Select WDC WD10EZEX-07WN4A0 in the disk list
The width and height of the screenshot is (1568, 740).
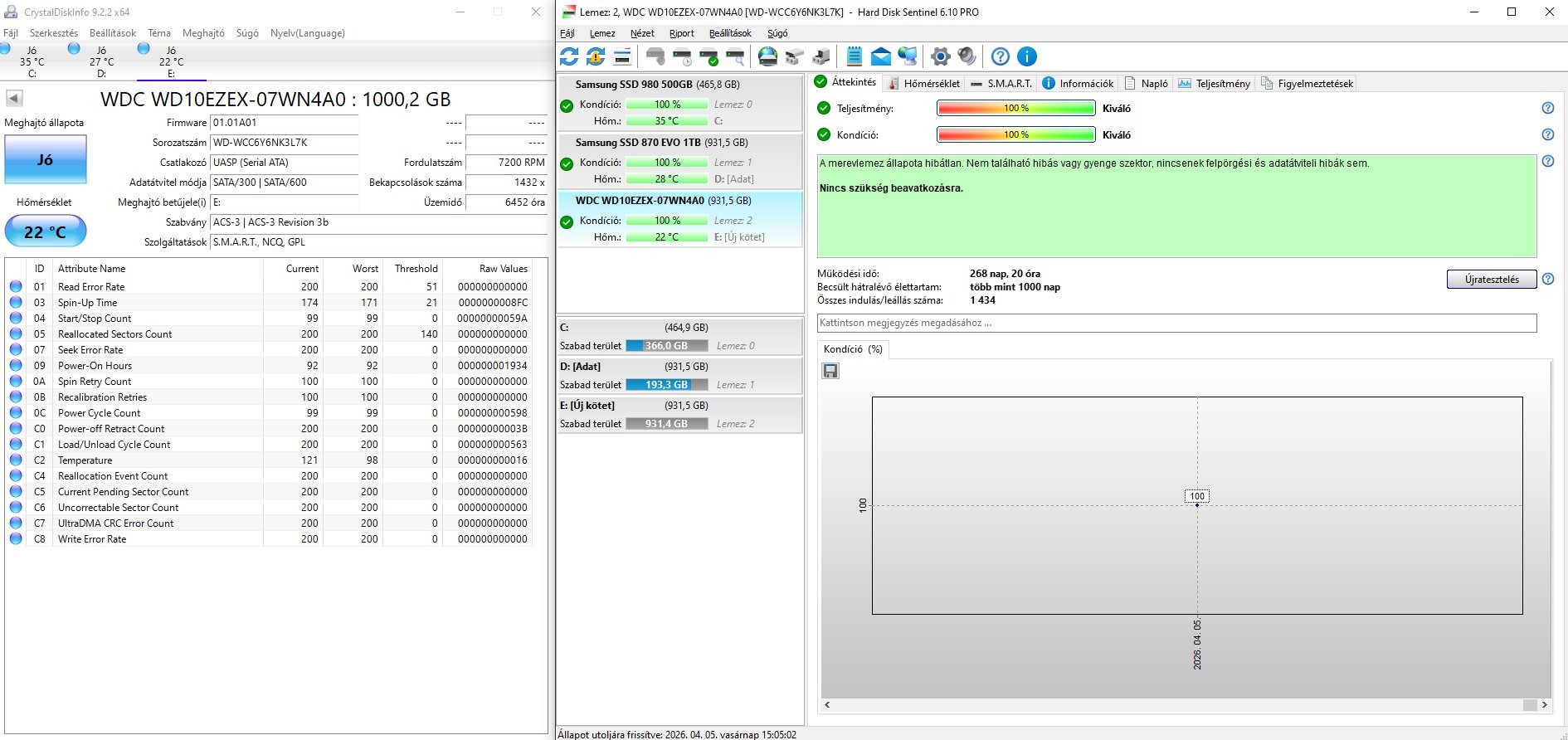click(680, 219)
